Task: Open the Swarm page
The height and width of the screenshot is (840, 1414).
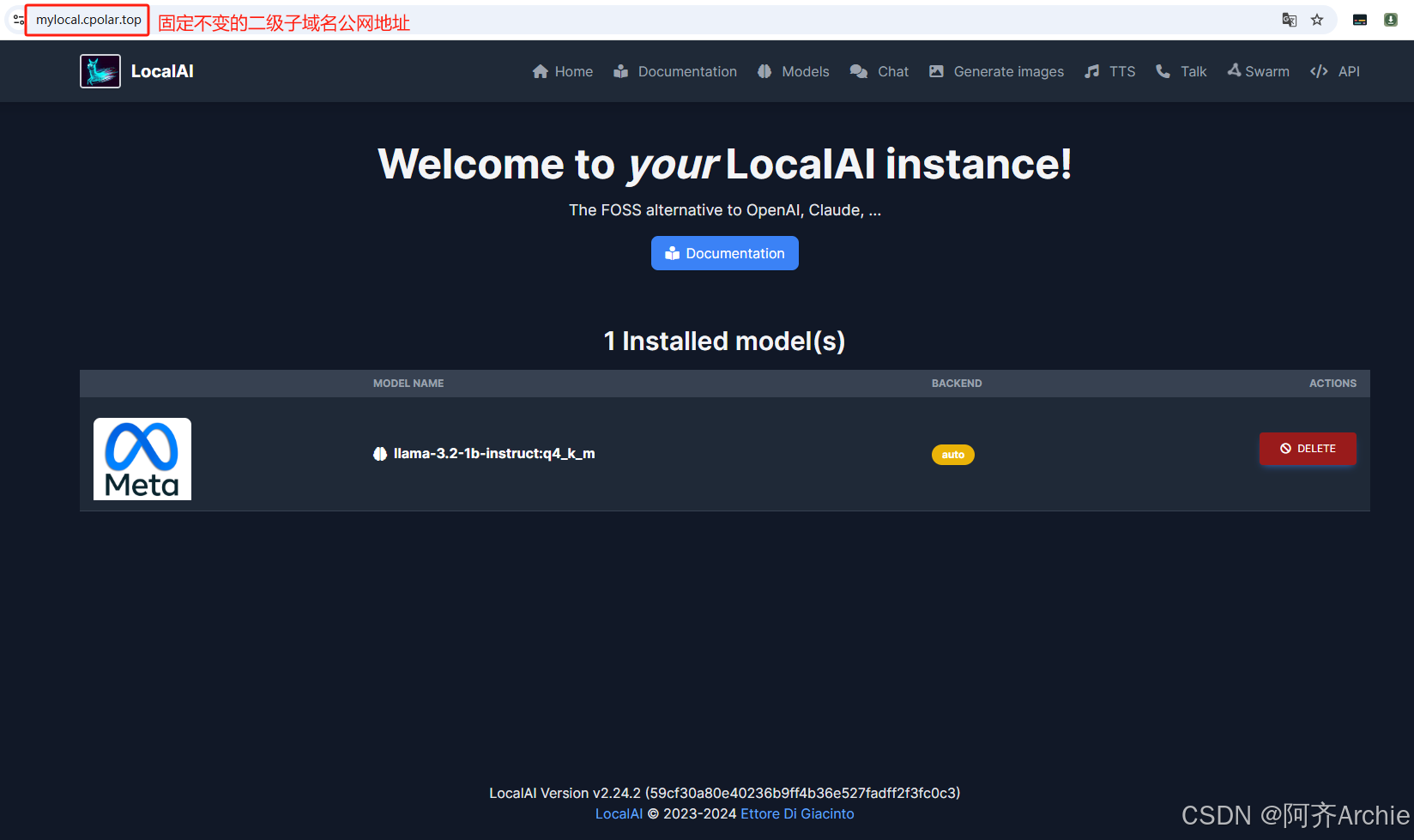Action: pos(1259,71)
